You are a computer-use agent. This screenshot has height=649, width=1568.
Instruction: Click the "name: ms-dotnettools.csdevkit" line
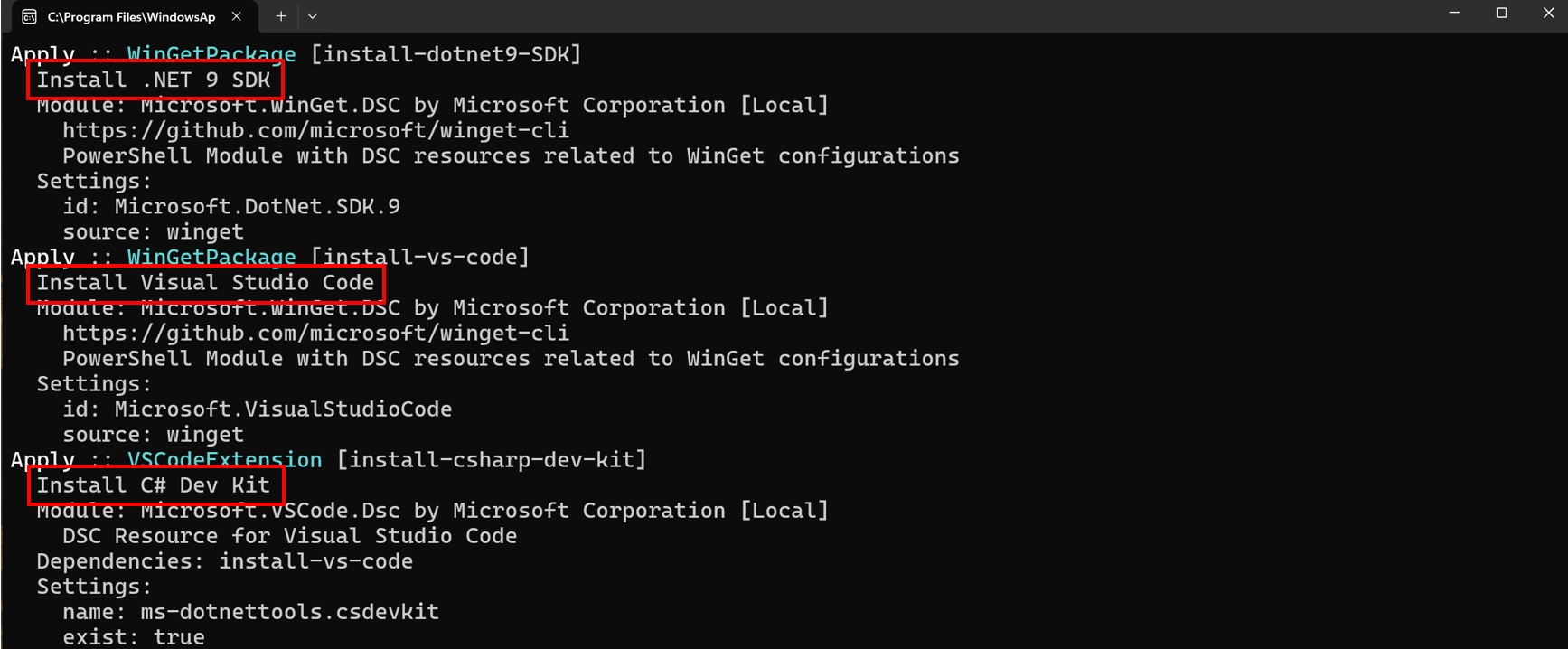250,612
